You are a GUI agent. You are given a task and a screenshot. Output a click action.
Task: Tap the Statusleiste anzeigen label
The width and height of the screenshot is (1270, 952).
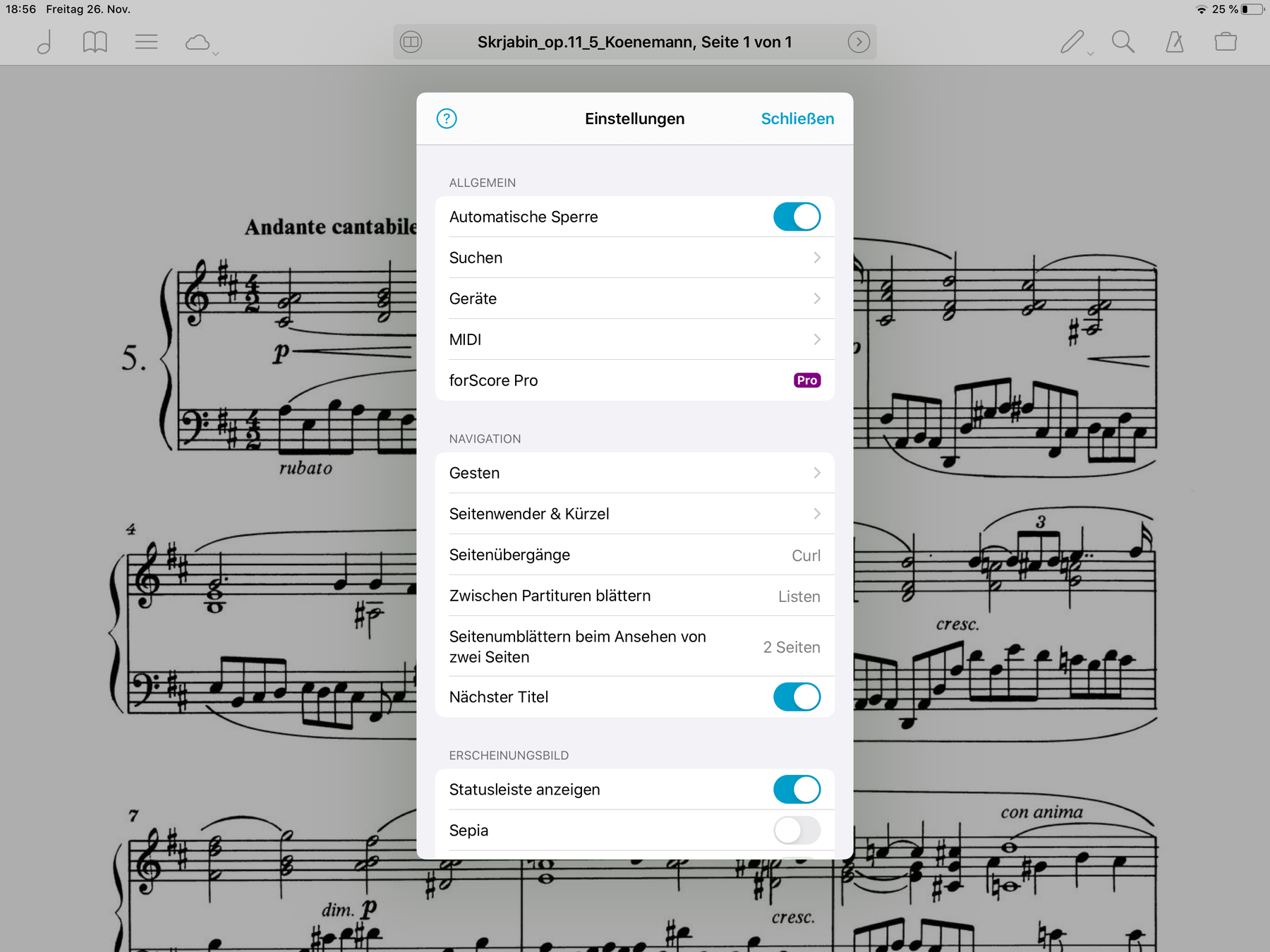[x=524, y=790]
